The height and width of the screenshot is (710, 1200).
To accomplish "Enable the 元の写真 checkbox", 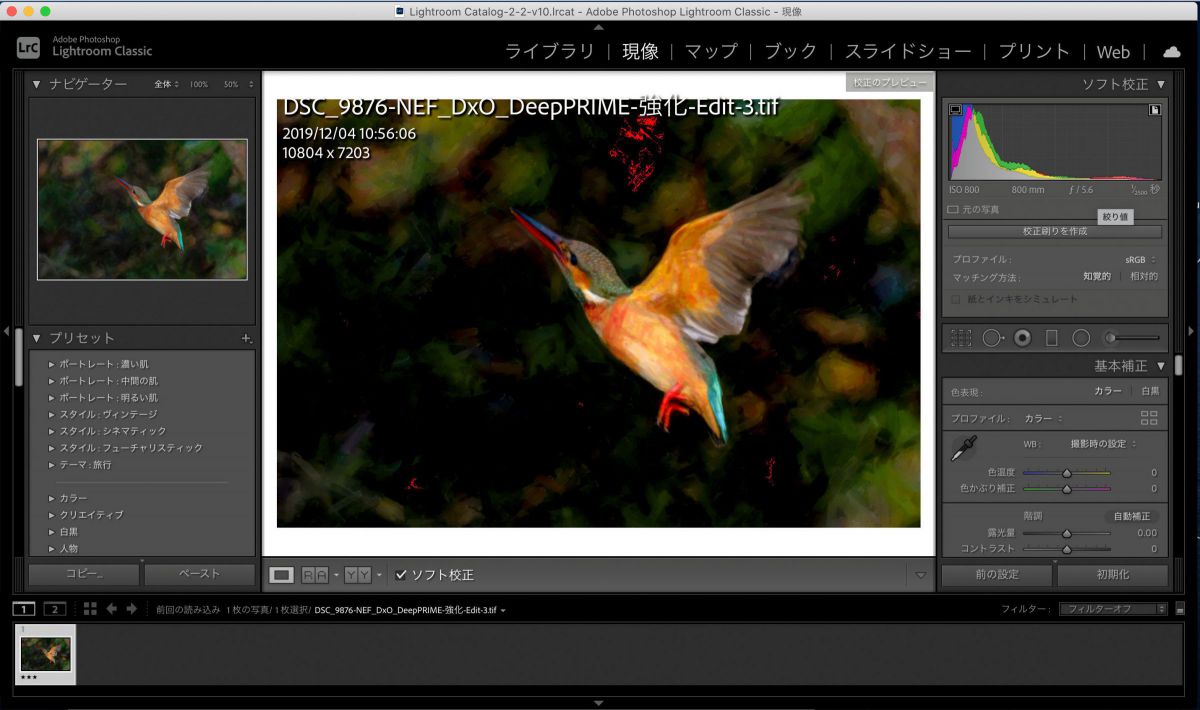I will pyautogui.click(x=953, y=210).
